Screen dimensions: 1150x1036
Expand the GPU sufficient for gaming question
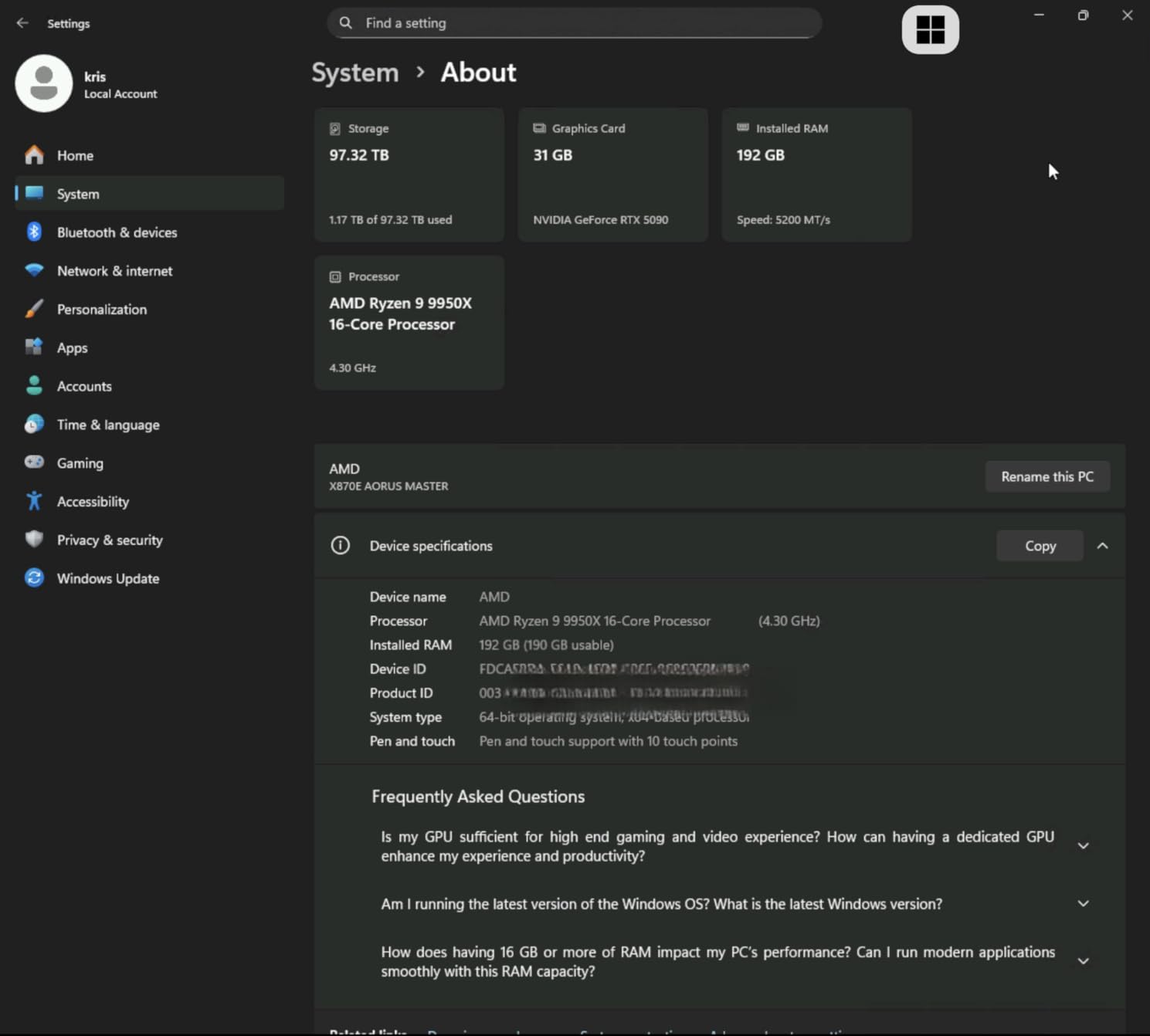click(x=1084, y=846)
